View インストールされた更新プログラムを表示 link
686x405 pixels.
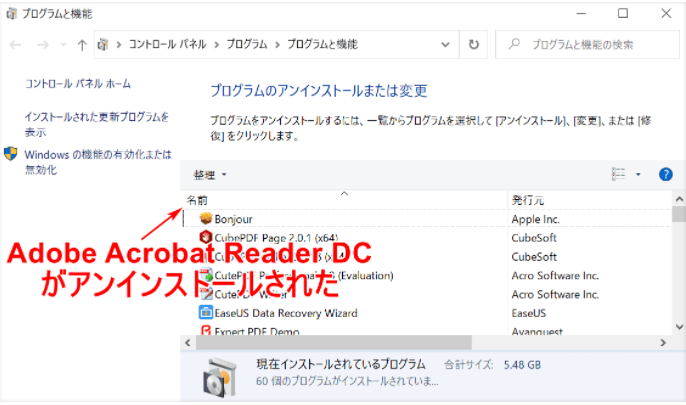coord(97,124)
